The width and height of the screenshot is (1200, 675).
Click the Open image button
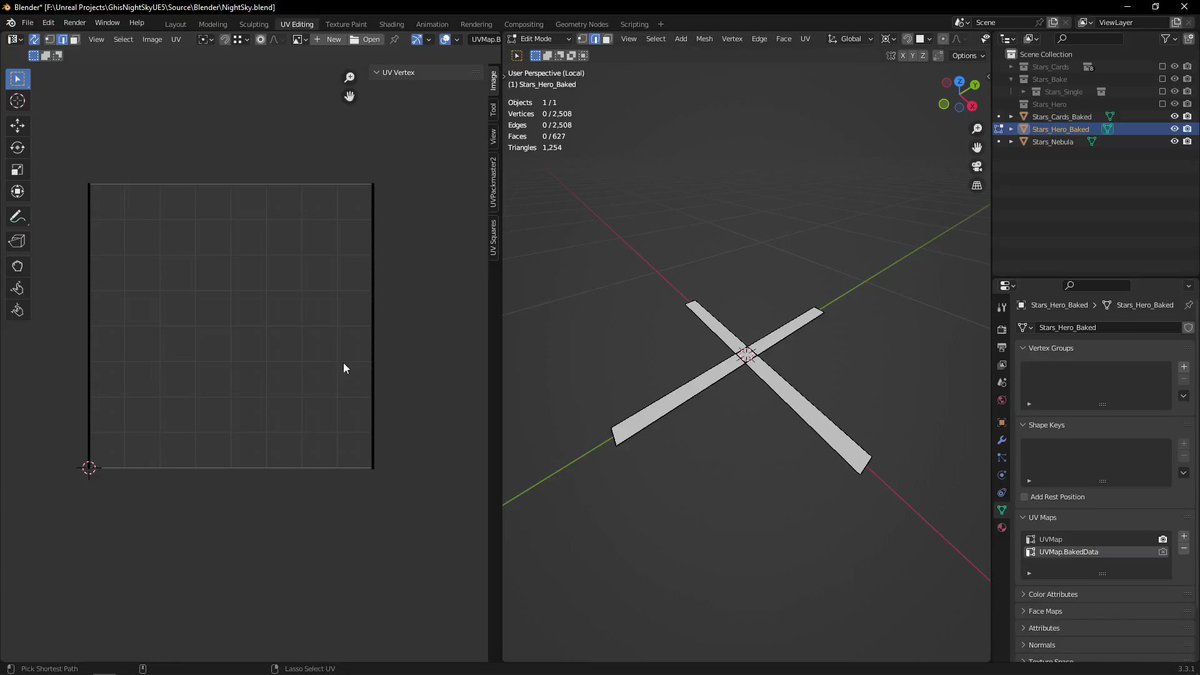coord(365,39)
